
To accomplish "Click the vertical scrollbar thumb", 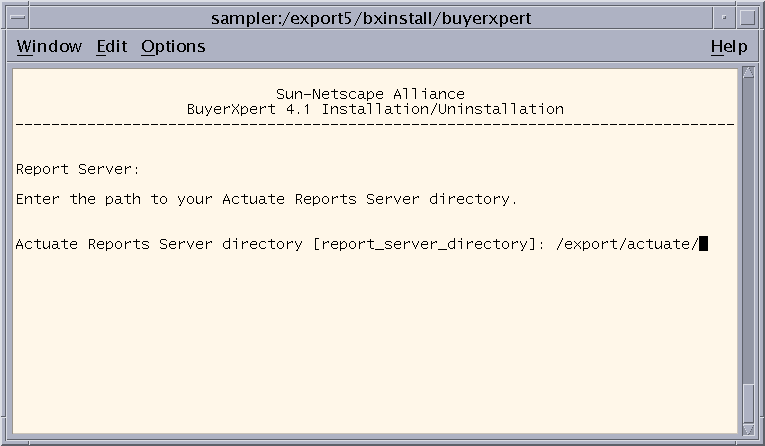I will point(748,404).
